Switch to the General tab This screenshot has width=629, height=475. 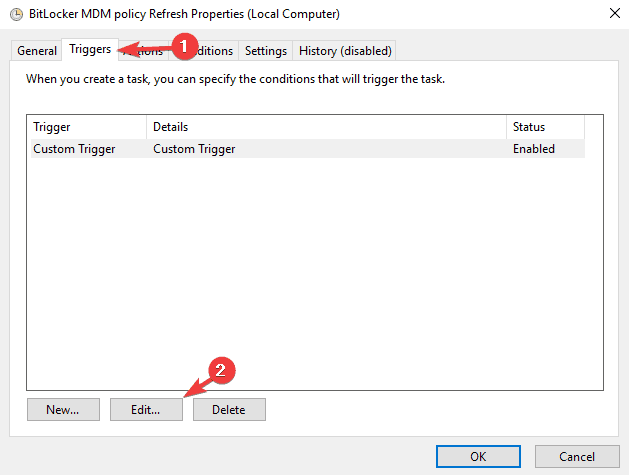tap(37, 51)
